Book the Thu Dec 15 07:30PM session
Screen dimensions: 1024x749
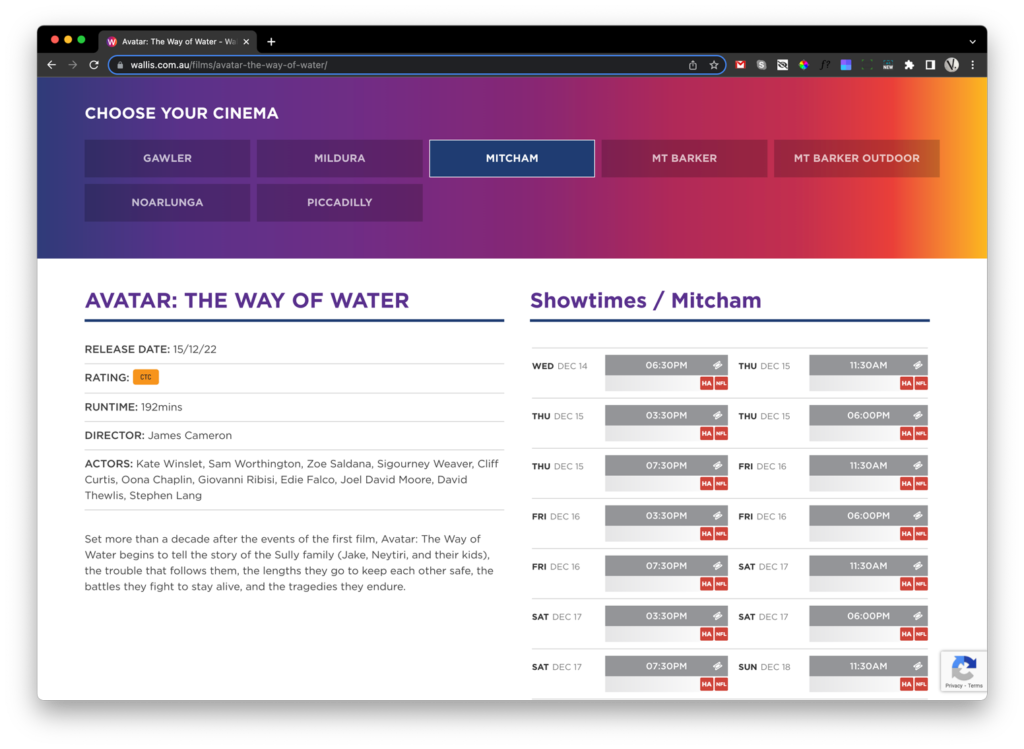(x=666, y=466)
